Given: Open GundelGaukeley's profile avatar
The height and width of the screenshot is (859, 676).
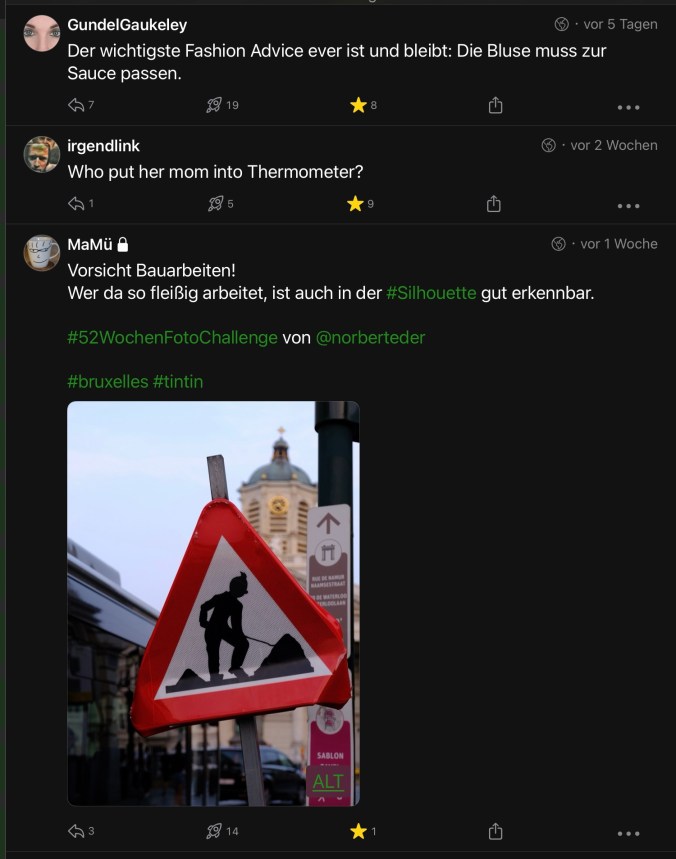Looking at the screenshot, I should [x=42, y=34].
